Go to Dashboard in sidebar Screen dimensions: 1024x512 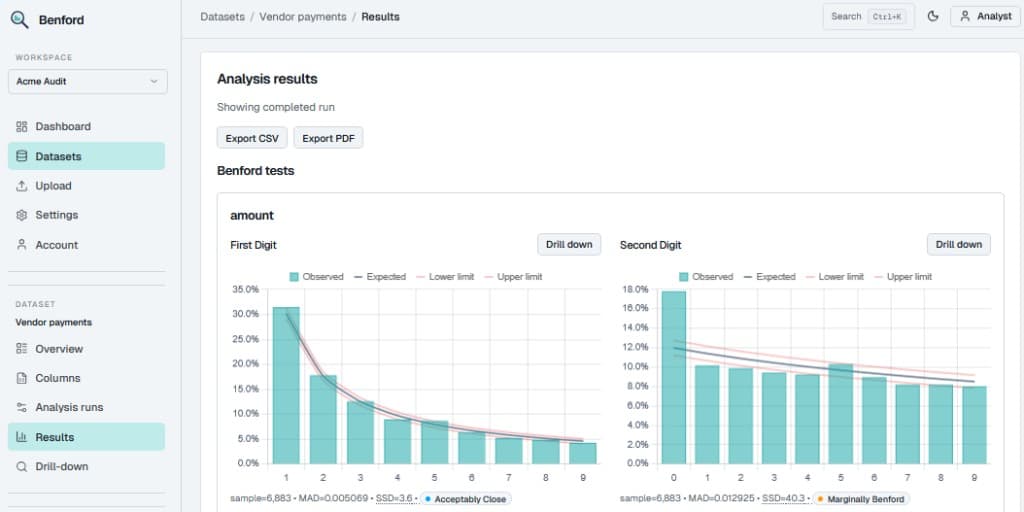tap(86, 127)
